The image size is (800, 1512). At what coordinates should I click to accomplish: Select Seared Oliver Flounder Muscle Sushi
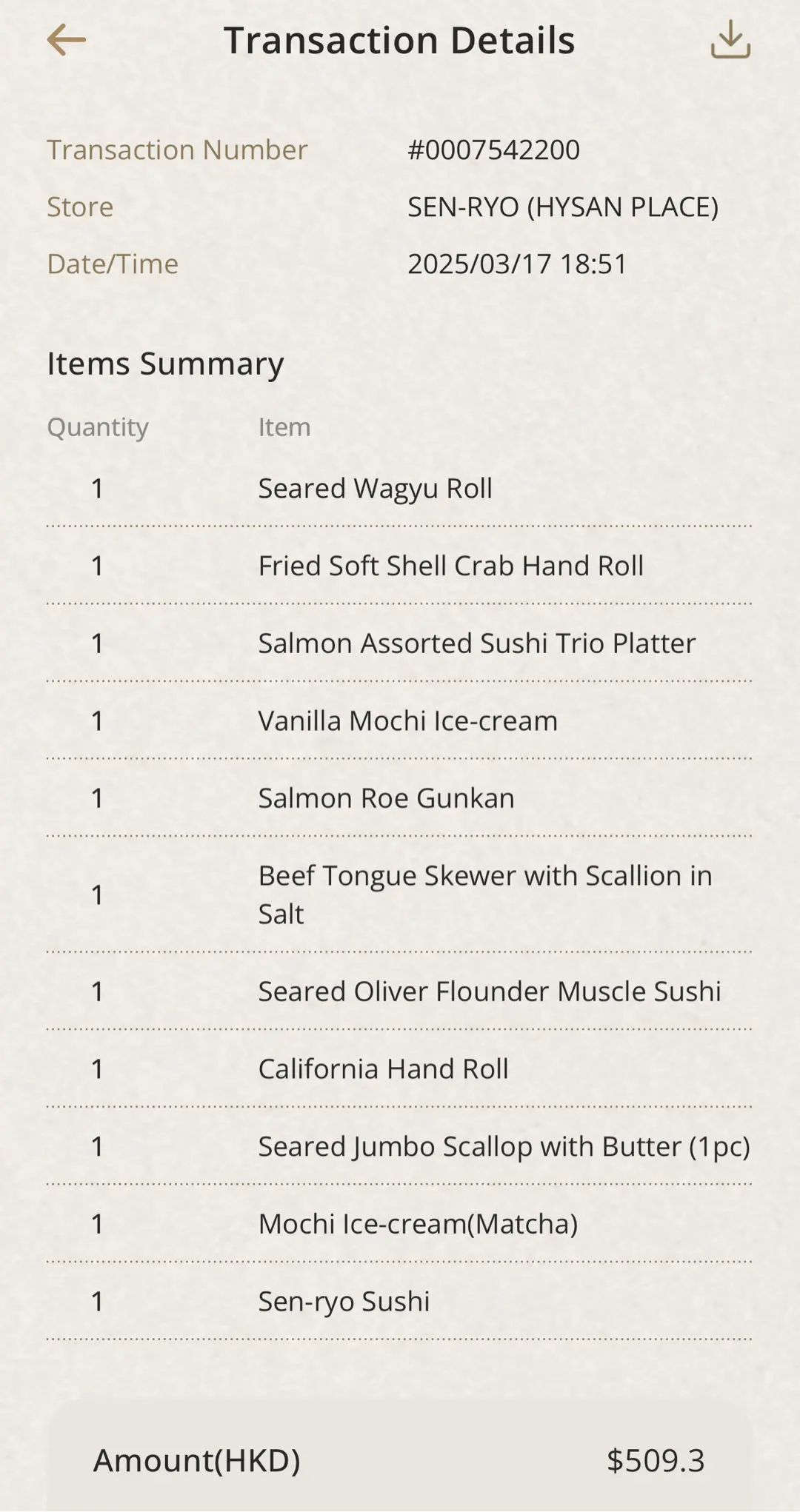point(489,991)
